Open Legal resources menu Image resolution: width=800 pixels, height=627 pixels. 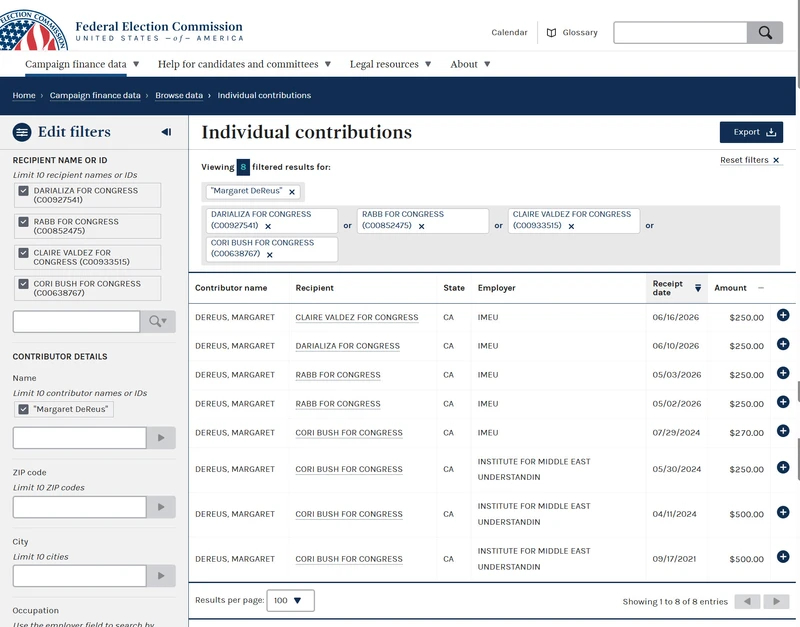point(390,64)
